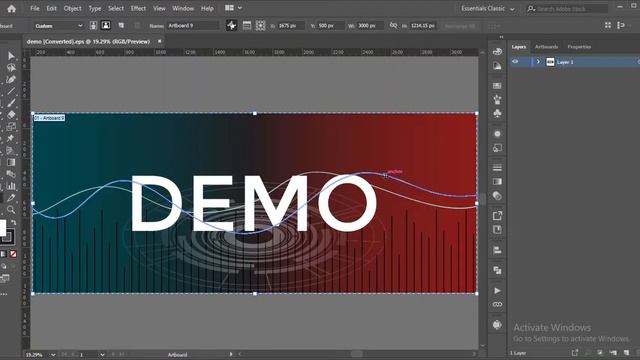This screenshot has height=360, width=640.
Task: Click the reference point locator
Action: [x=260, y=25]
